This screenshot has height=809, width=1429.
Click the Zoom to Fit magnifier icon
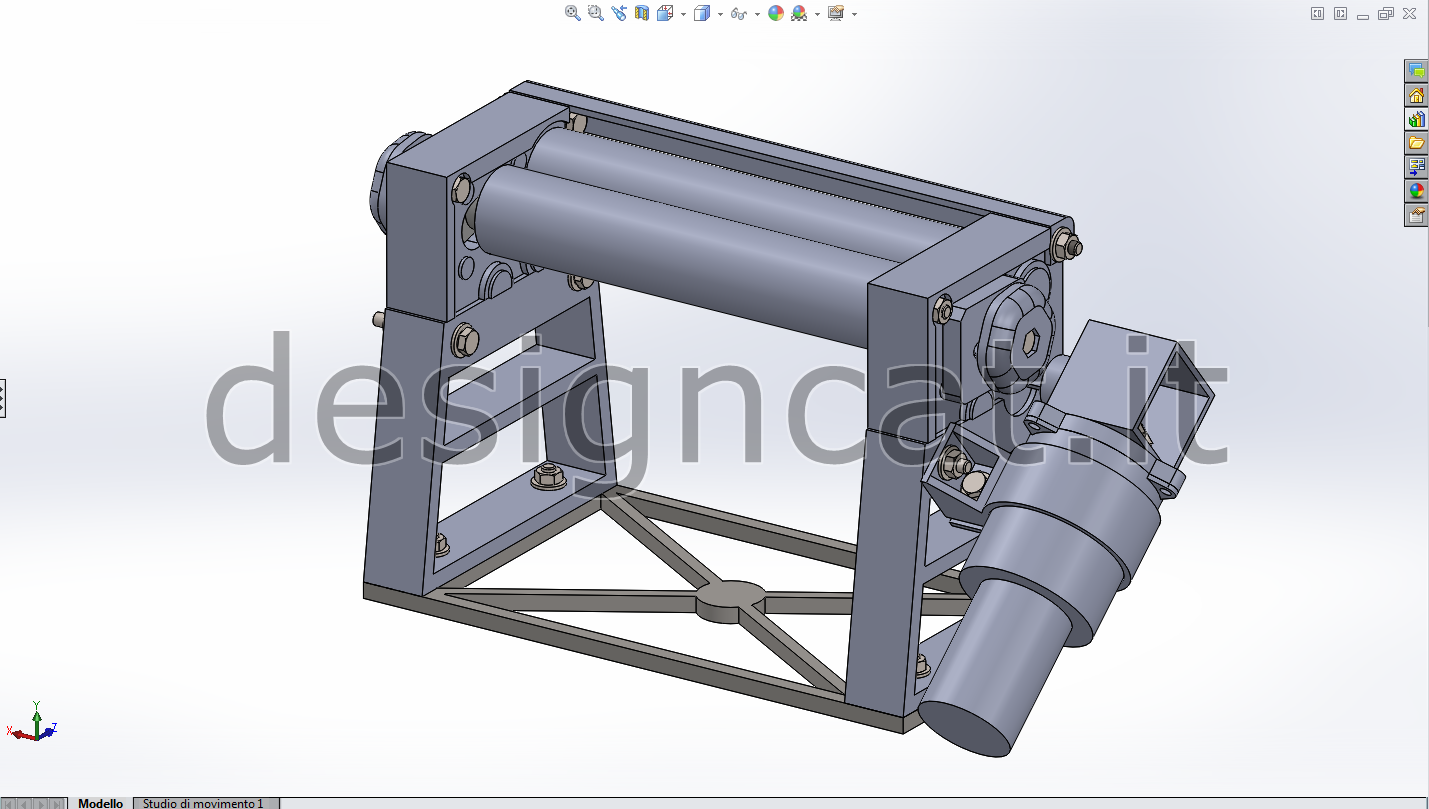[x=573, y=13]
